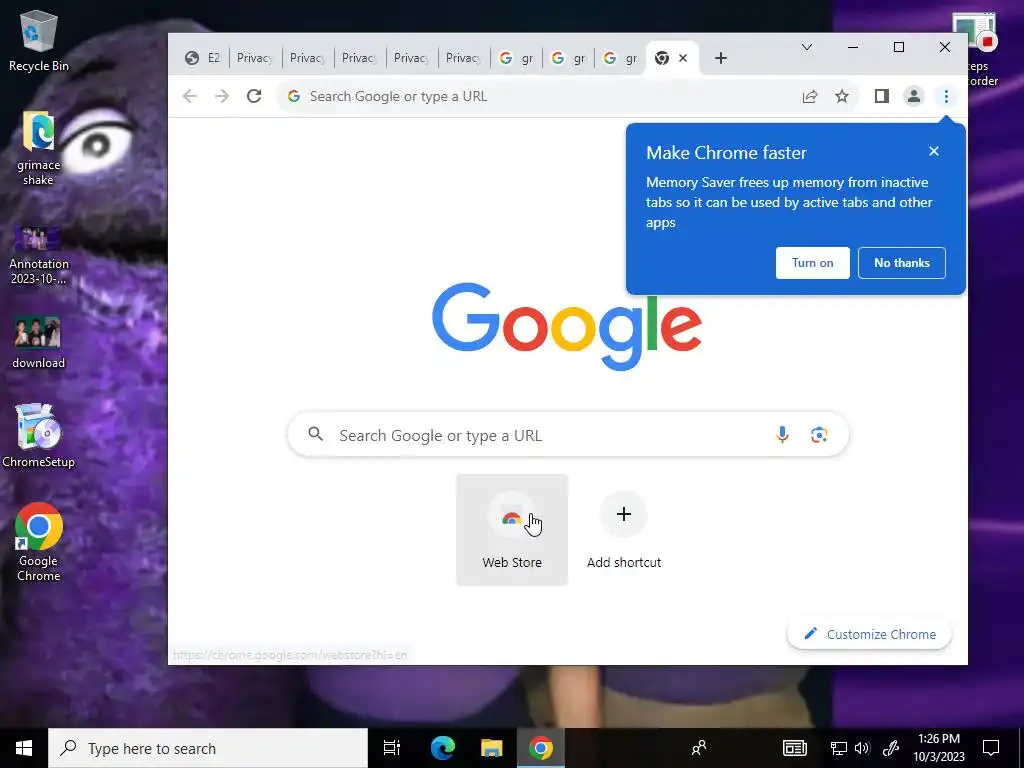Open the pen workspace tray icon
The image size is (1024, 768).
point(890,748)
